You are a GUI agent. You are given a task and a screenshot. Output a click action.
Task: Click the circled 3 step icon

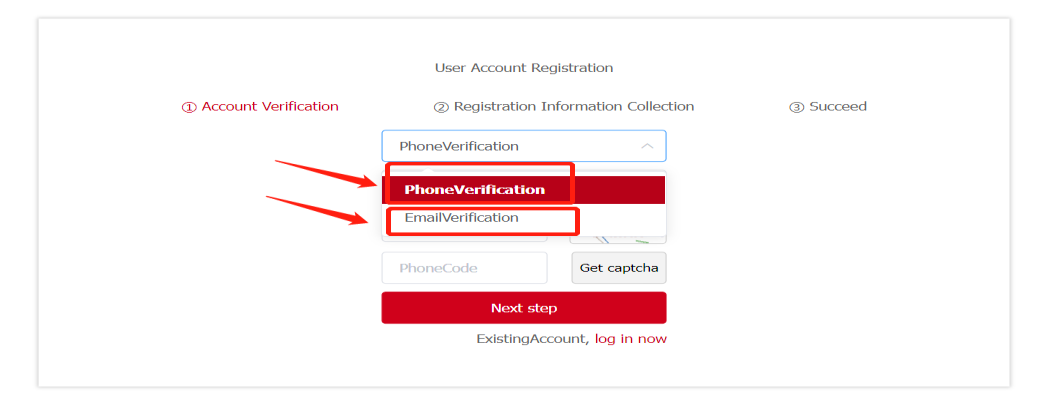point(797,107)
